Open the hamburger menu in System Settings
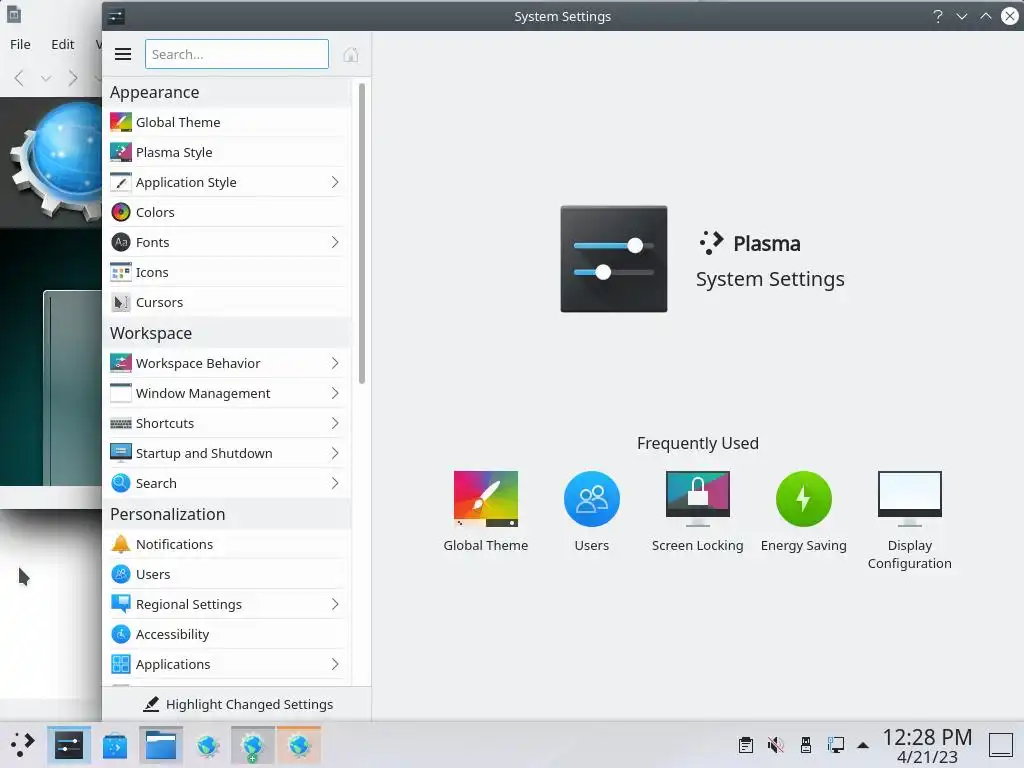 tap(123, 54)
